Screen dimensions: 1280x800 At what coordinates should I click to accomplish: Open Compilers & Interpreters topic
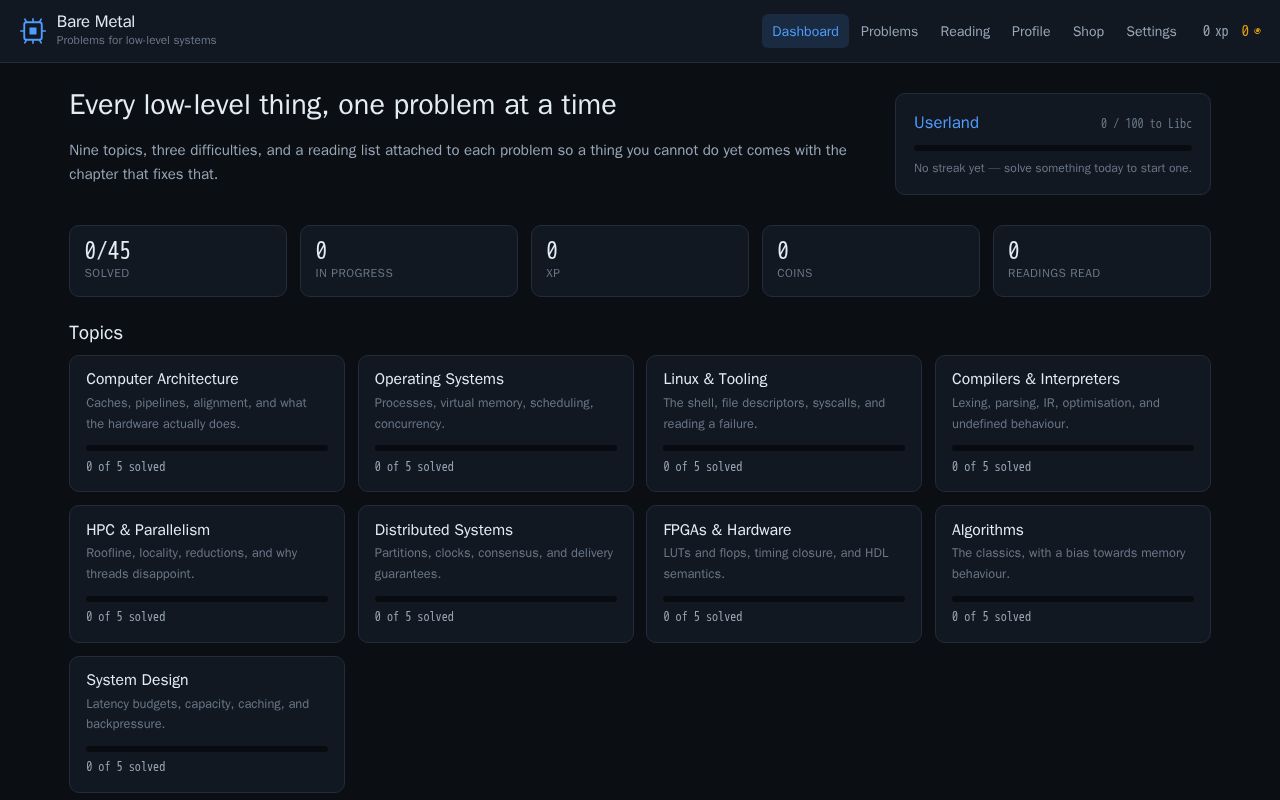click(1073, 423)
